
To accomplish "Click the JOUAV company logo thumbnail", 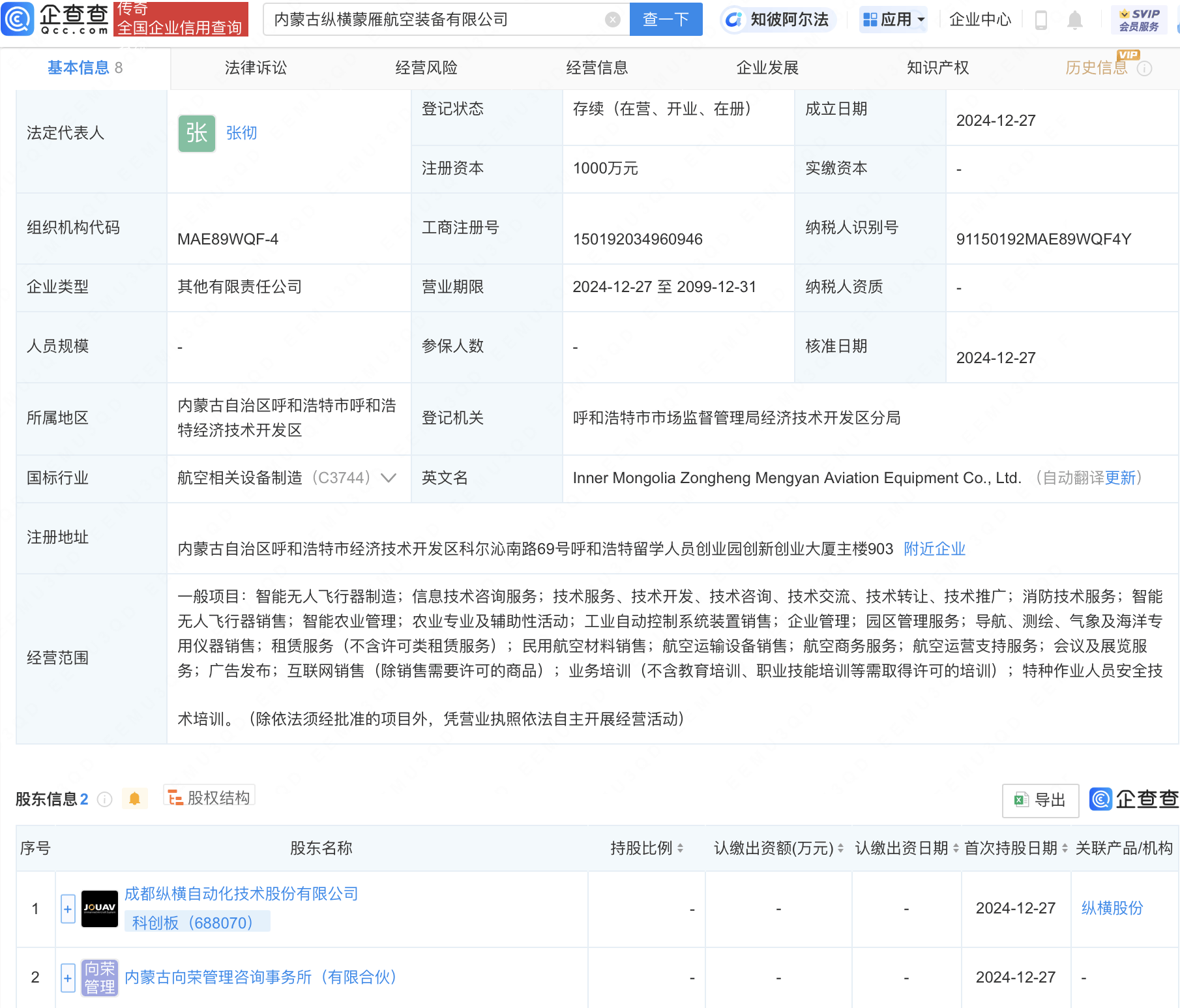I will (100, 909).
